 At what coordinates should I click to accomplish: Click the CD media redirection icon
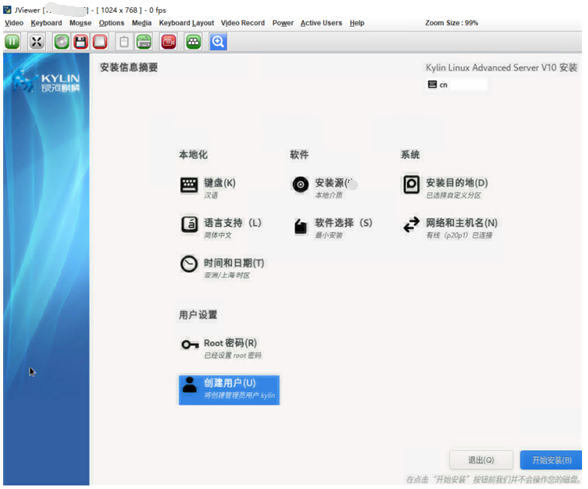coord(62,42)
